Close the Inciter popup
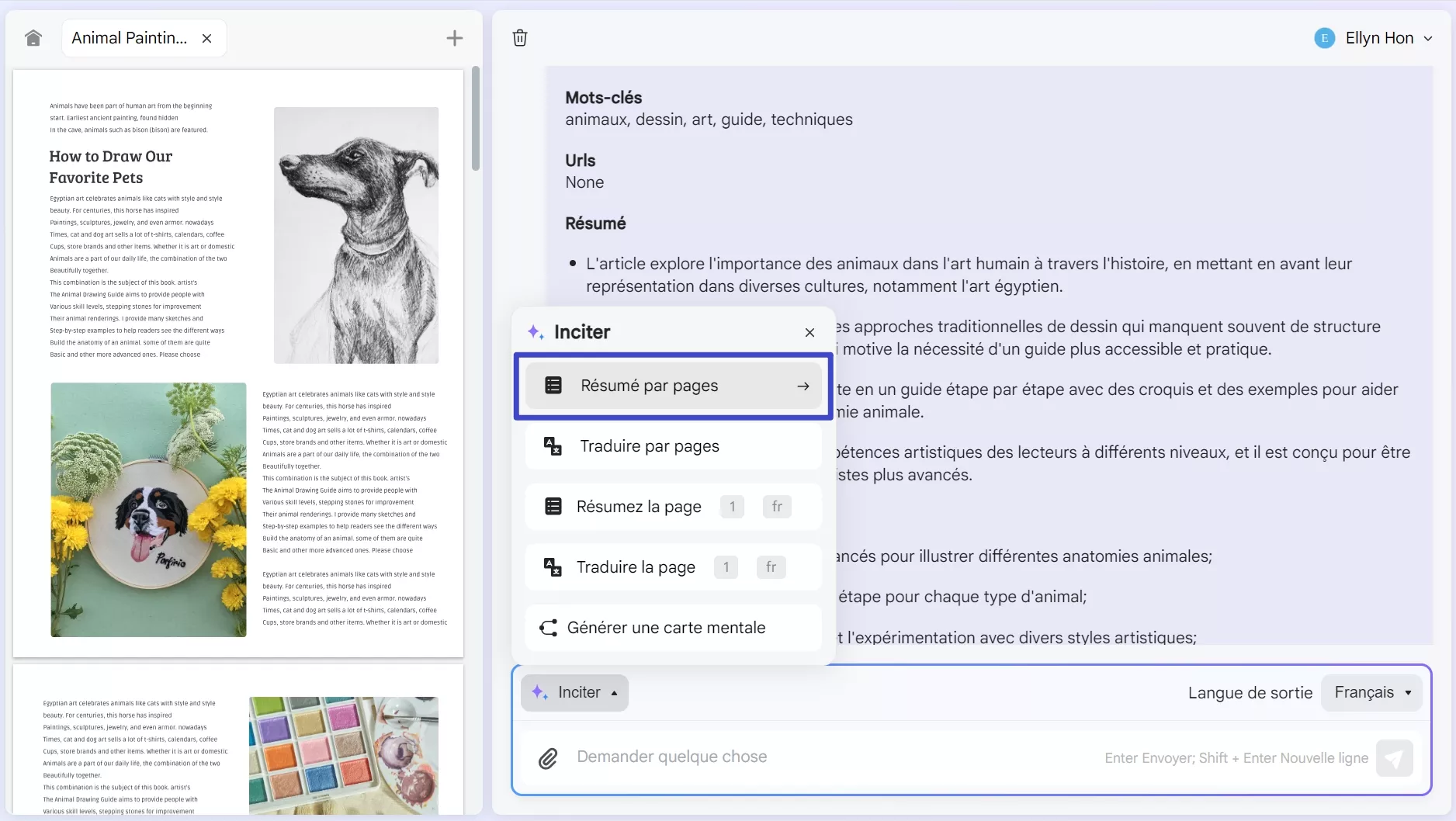The image size is (1456, 821). point(809,332)
